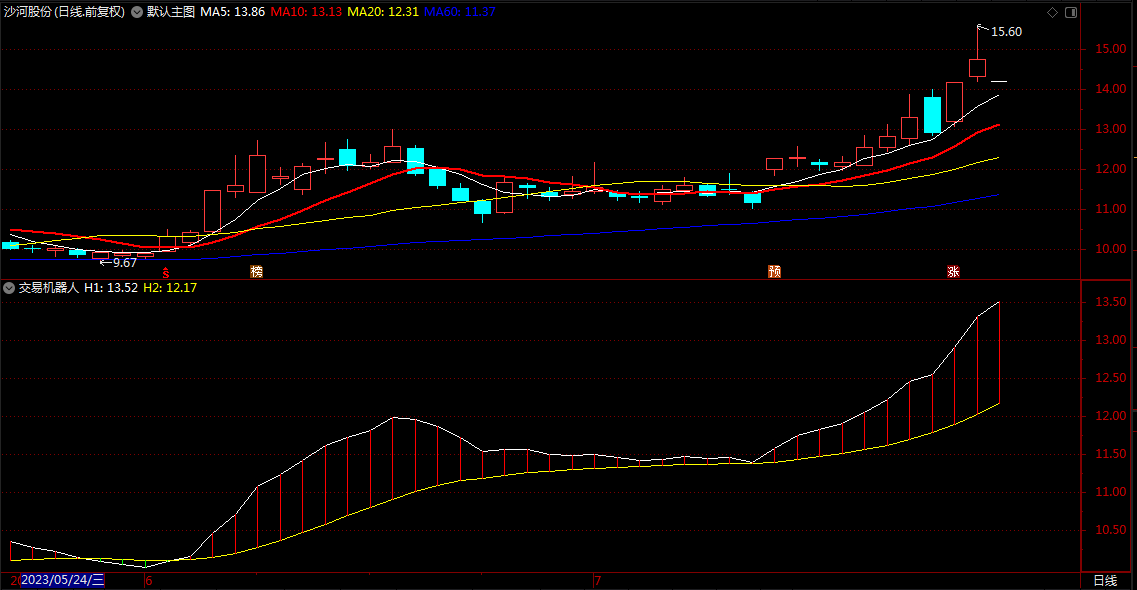The image size is (1137, 590).
Task: Click the 12.00 main chart axis label
Action: tap(1111, 169)
